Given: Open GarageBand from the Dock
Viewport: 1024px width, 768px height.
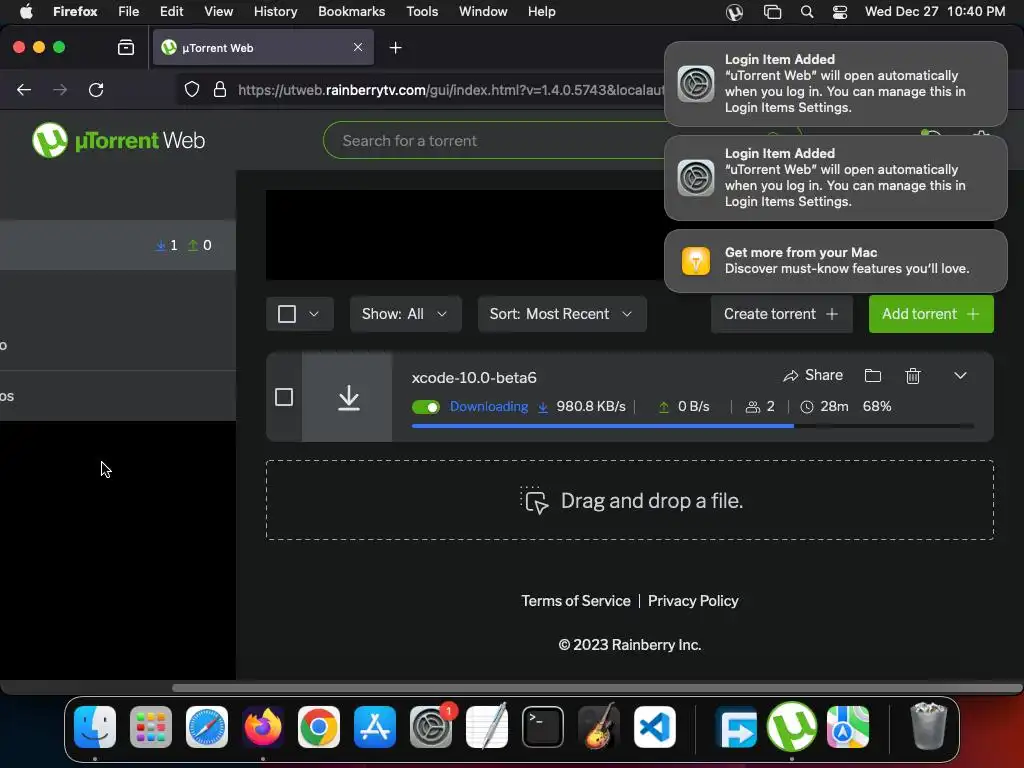Looking at the screenshot, I should click(x=598, y=727).
